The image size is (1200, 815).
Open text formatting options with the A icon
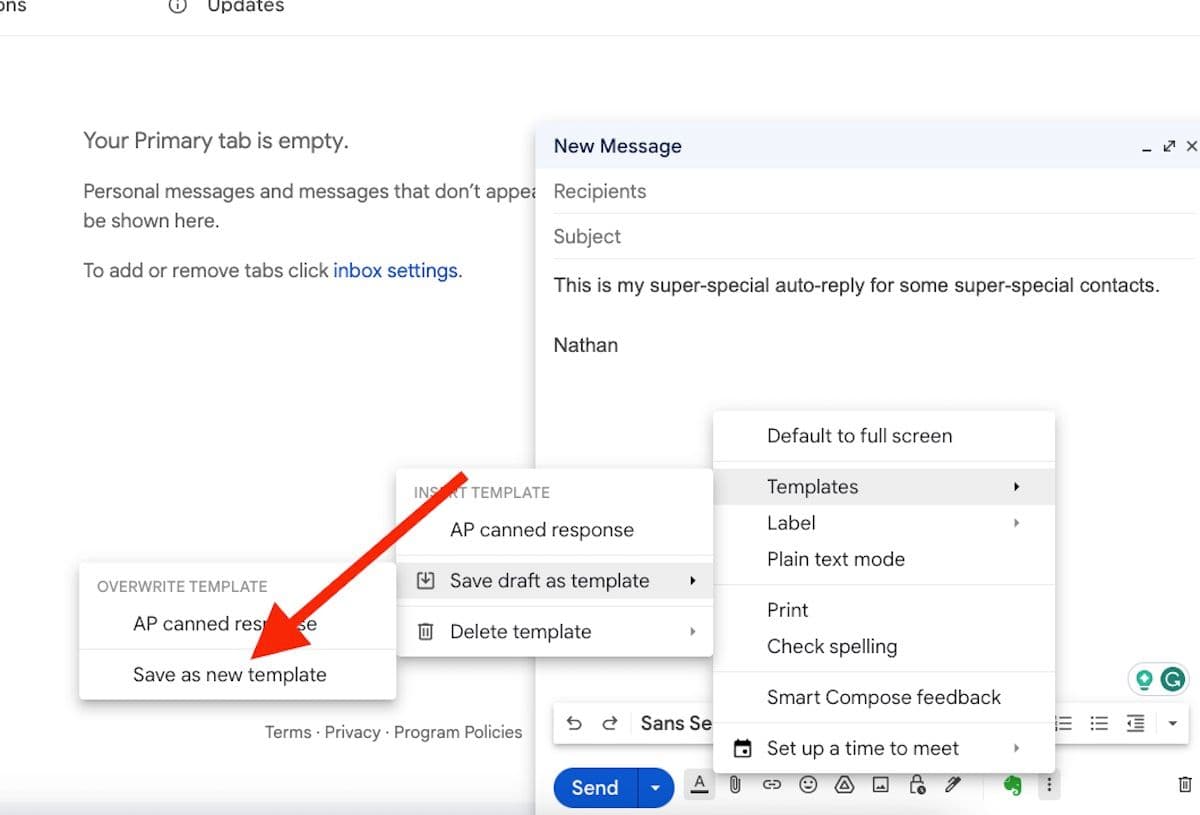pos(698,785)
